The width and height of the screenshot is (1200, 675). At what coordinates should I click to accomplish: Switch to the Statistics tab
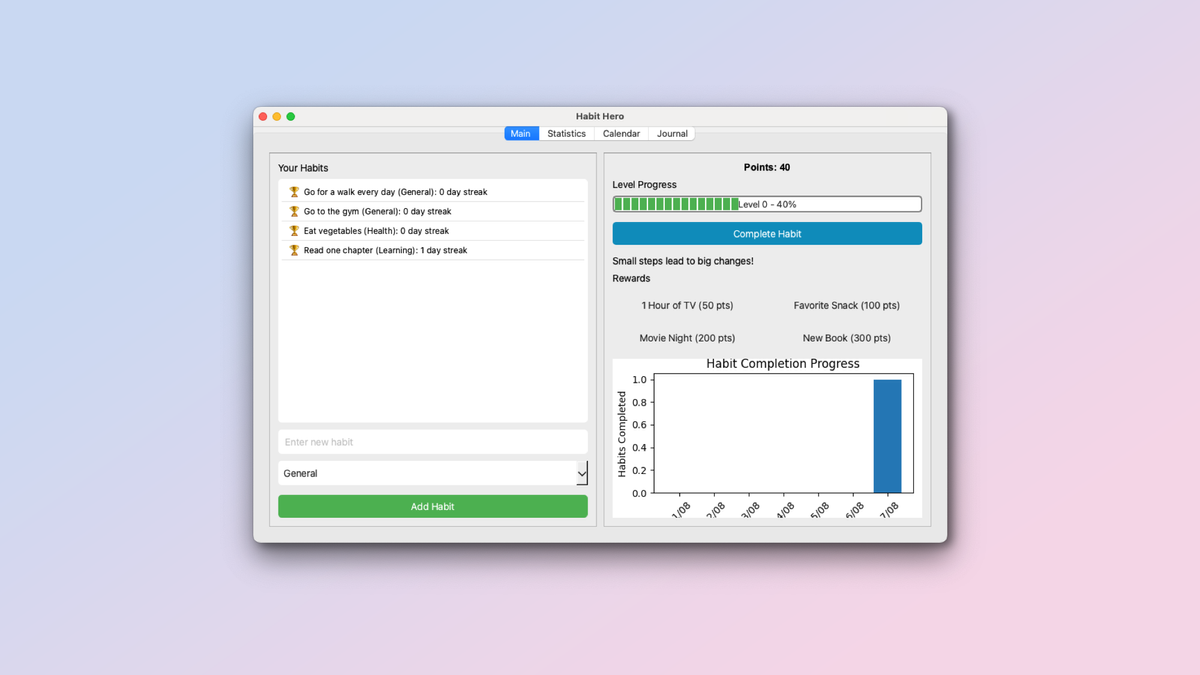pyautogui.click(x=566, y=133)
